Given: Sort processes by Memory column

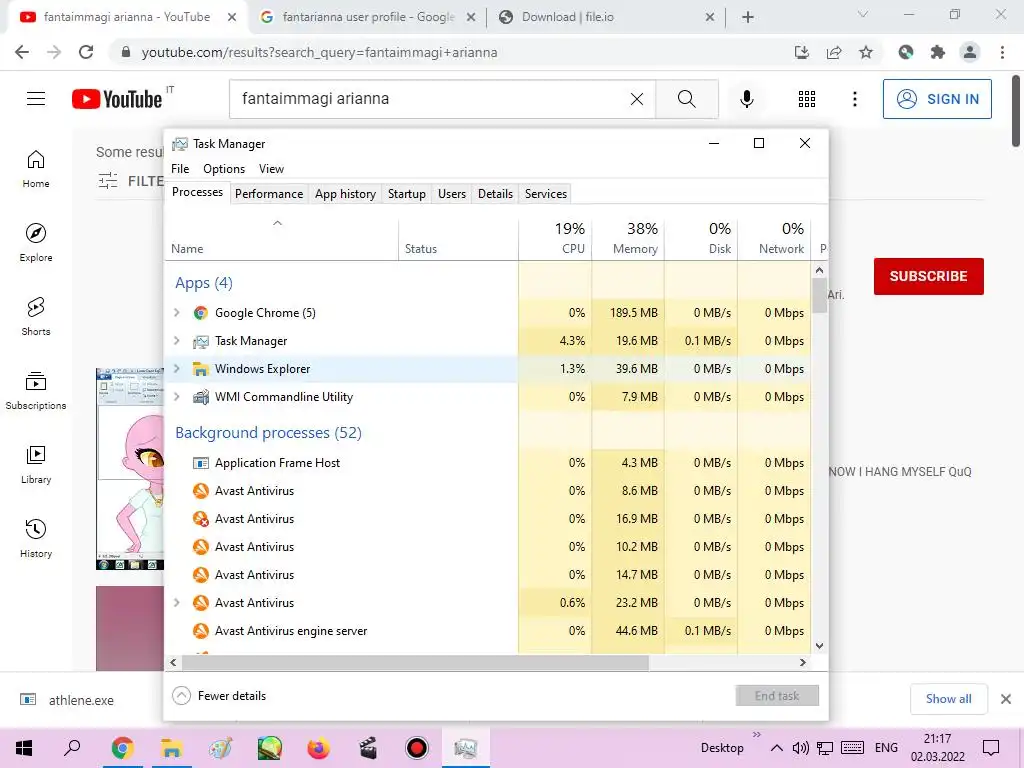Looking at the screenshot, I should [x=628, y=238].
